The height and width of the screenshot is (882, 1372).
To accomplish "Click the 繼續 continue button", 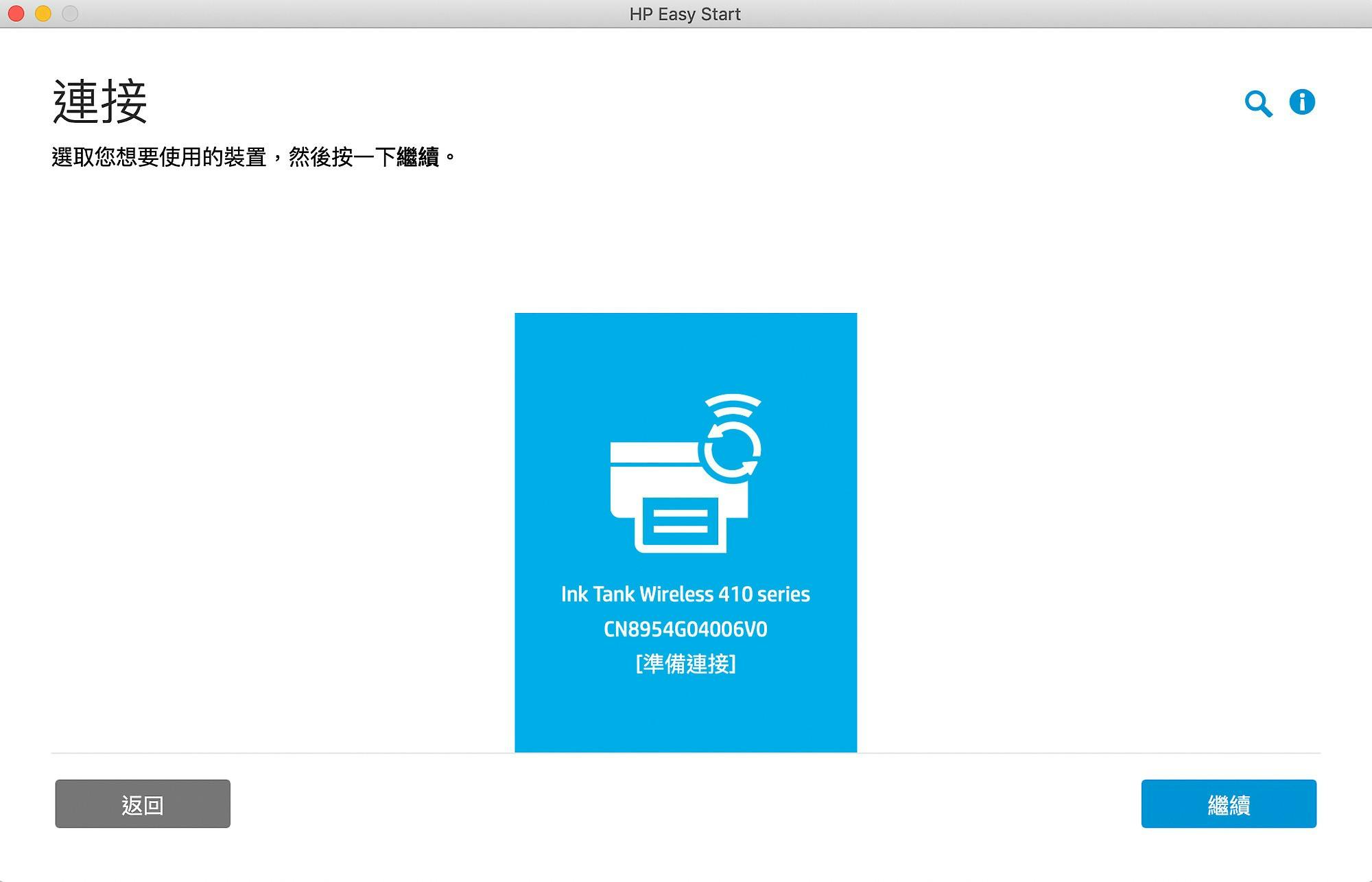I will coord(1229,804).
